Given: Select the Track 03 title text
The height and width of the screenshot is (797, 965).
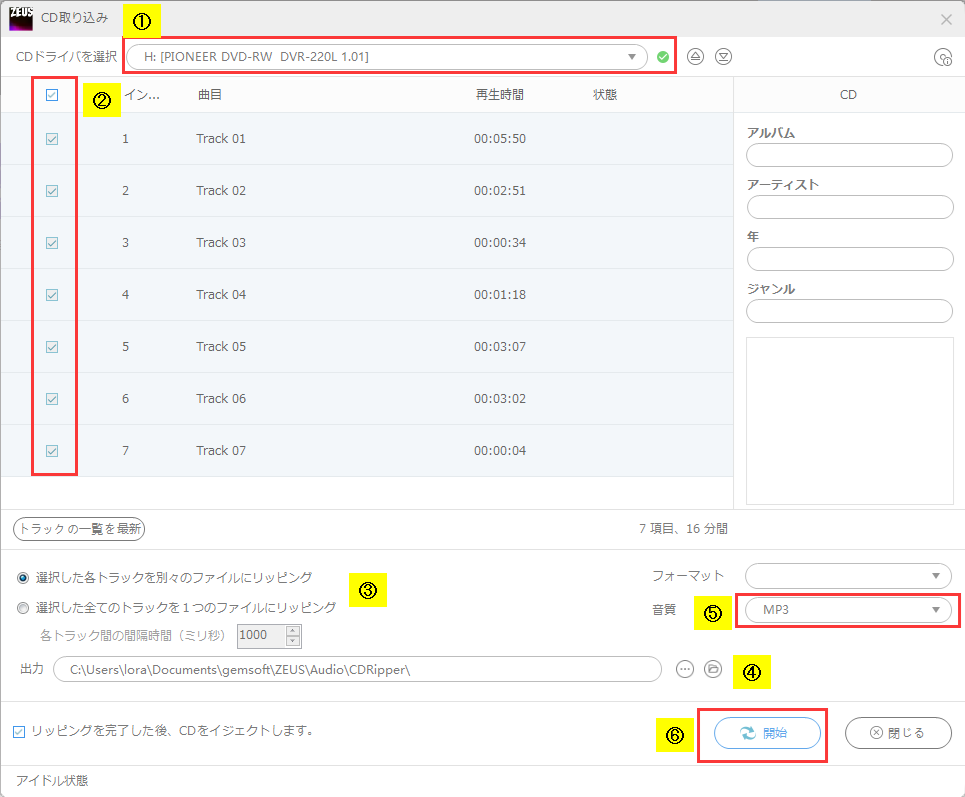Looking at the screenshot, I should (x=221, y=243).
